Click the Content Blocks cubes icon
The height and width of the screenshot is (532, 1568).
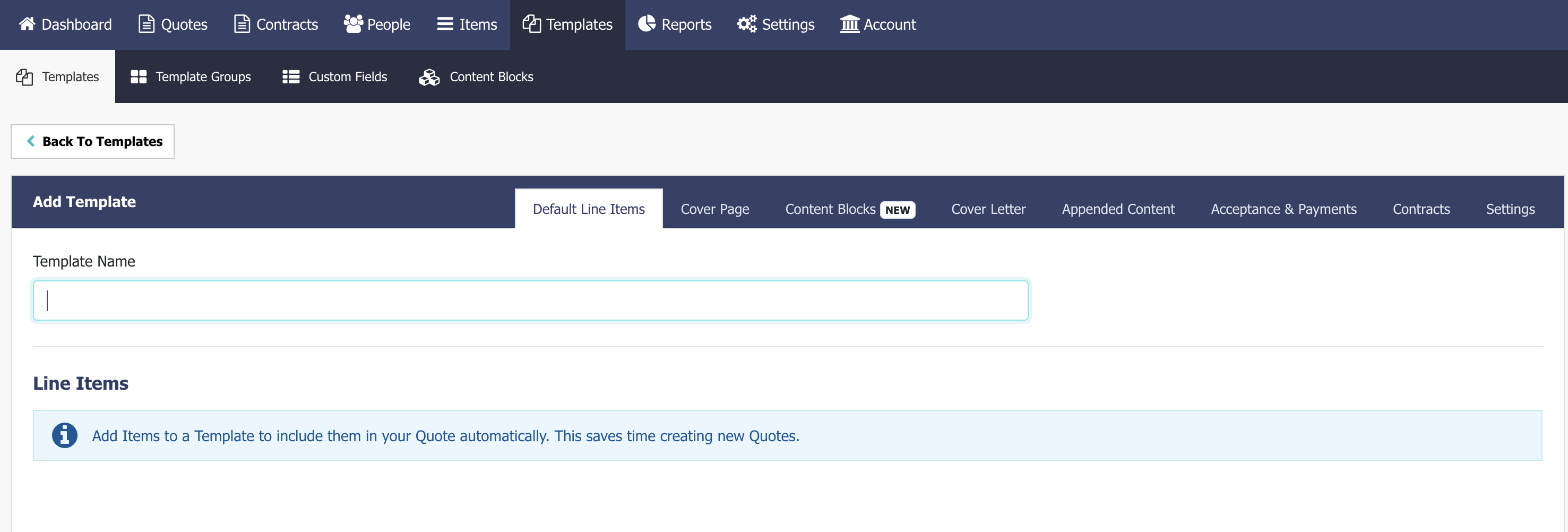coord(429,76)
